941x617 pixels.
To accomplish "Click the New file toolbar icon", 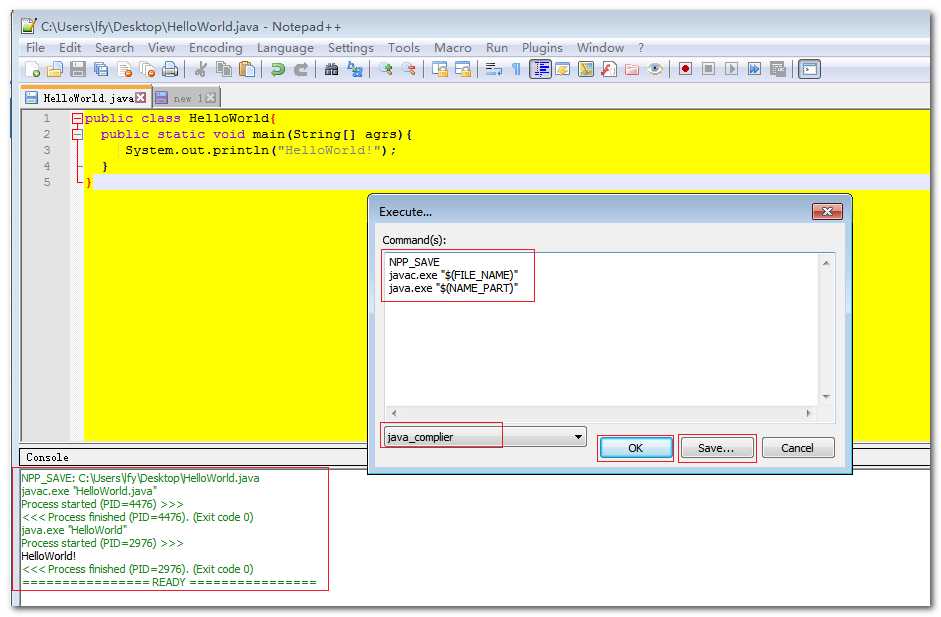I will [32, 70].
